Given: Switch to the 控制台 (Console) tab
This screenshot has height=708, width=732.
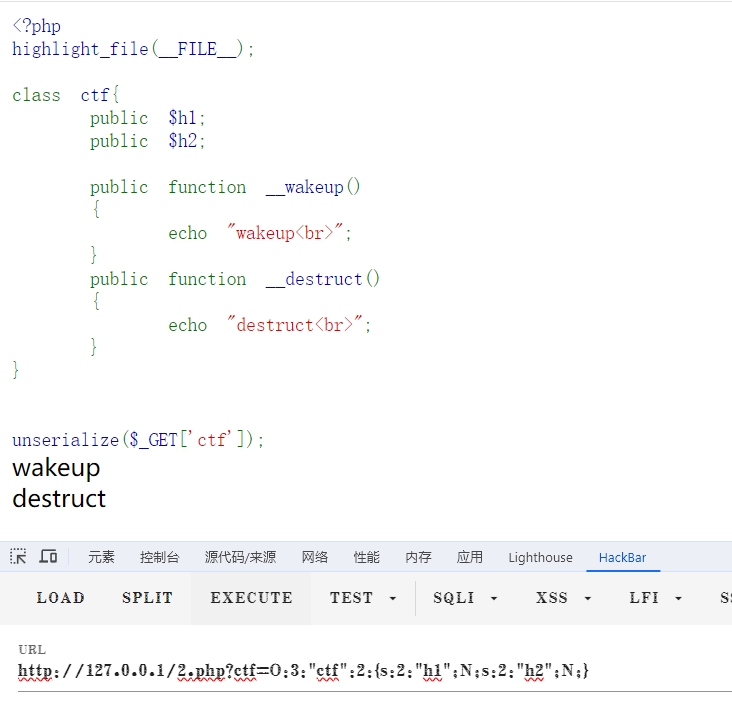Looking at the screenshot, I should coord(160,558).
